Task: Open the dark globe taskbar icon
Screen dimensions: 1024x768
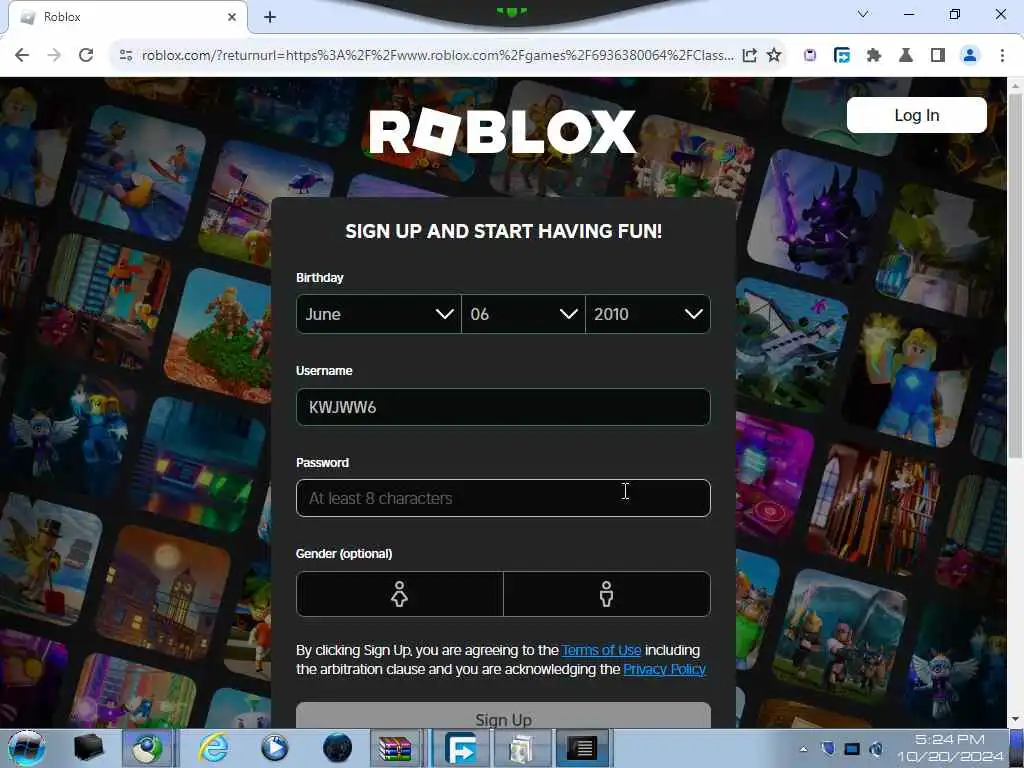Action: 337,748
